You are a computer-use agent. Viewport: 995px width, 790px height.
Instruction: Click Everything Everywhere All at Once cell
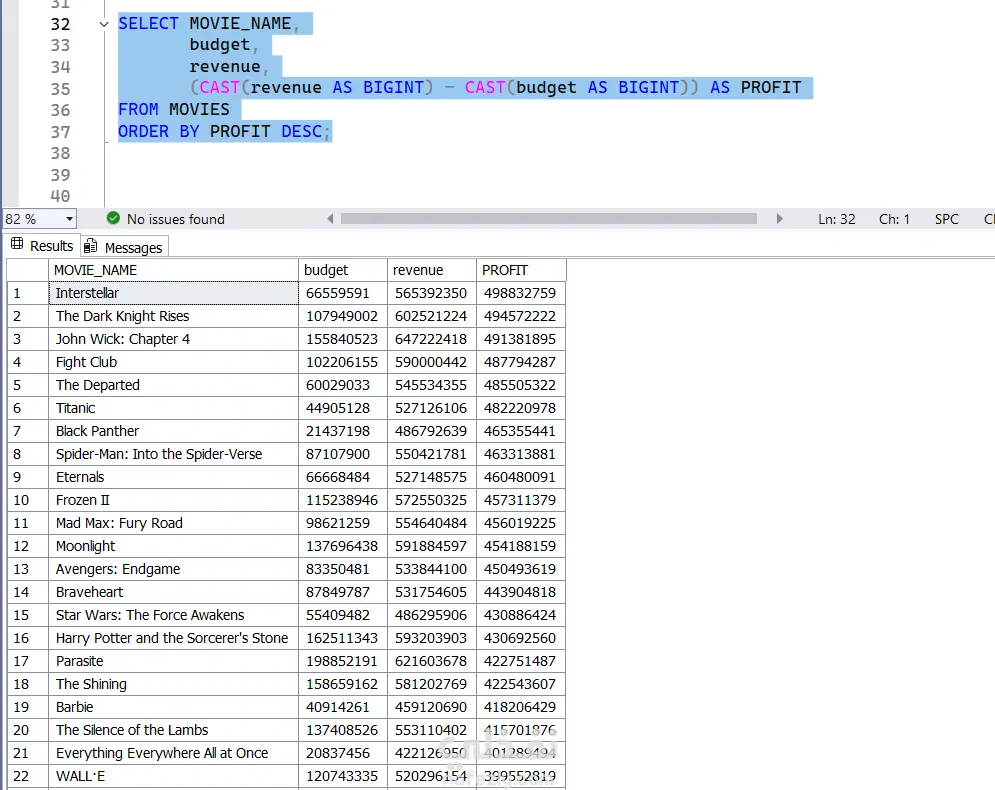pos(173,753)
